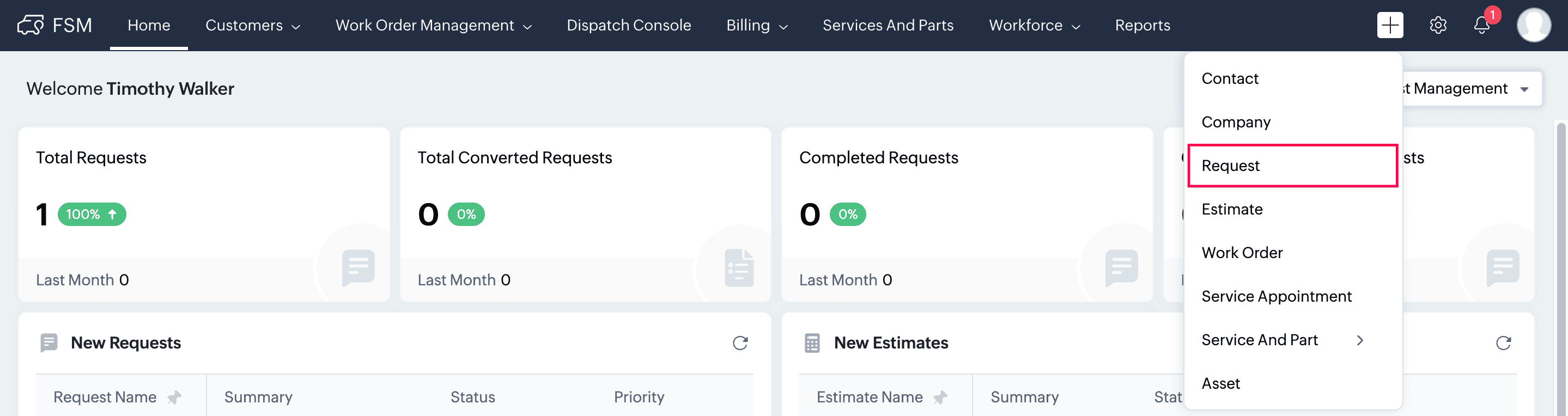Image resolution: width=1568 pixels, height=416 pixels.
Task: Refresh the New Estimates widget
Action: click(x=1503, y=343)
